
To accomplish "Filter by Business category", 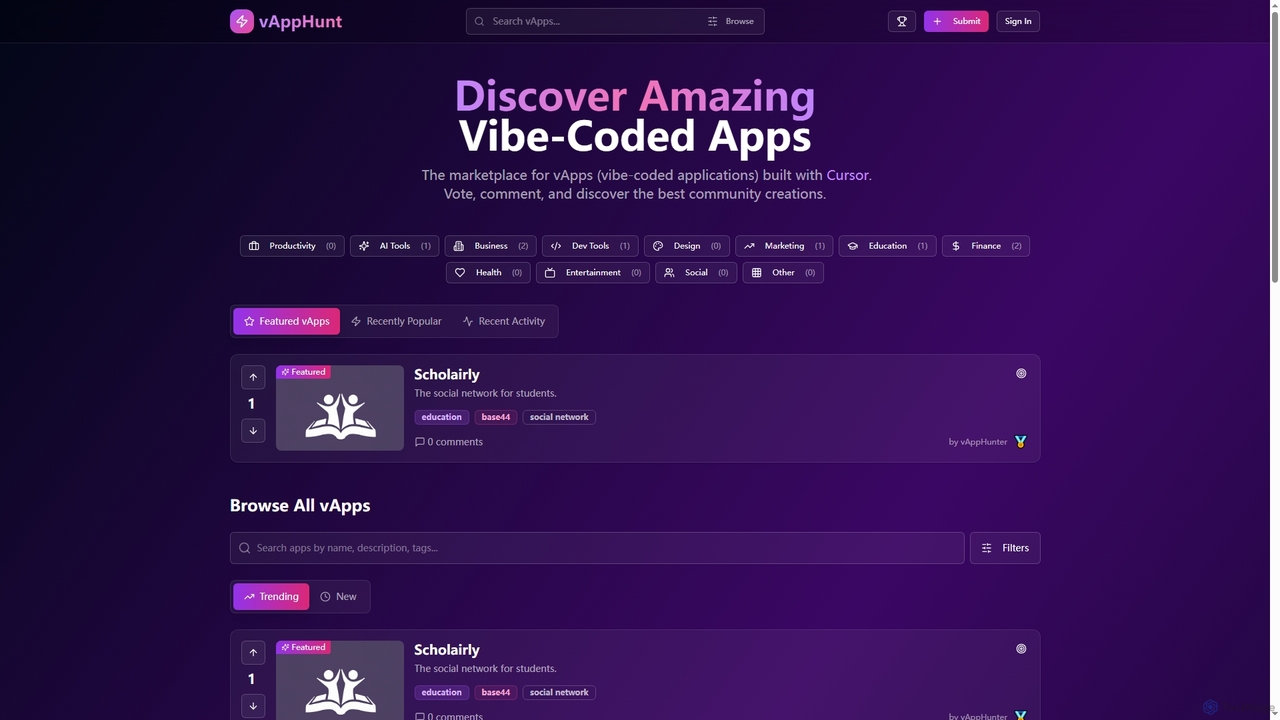I will 490,246.
